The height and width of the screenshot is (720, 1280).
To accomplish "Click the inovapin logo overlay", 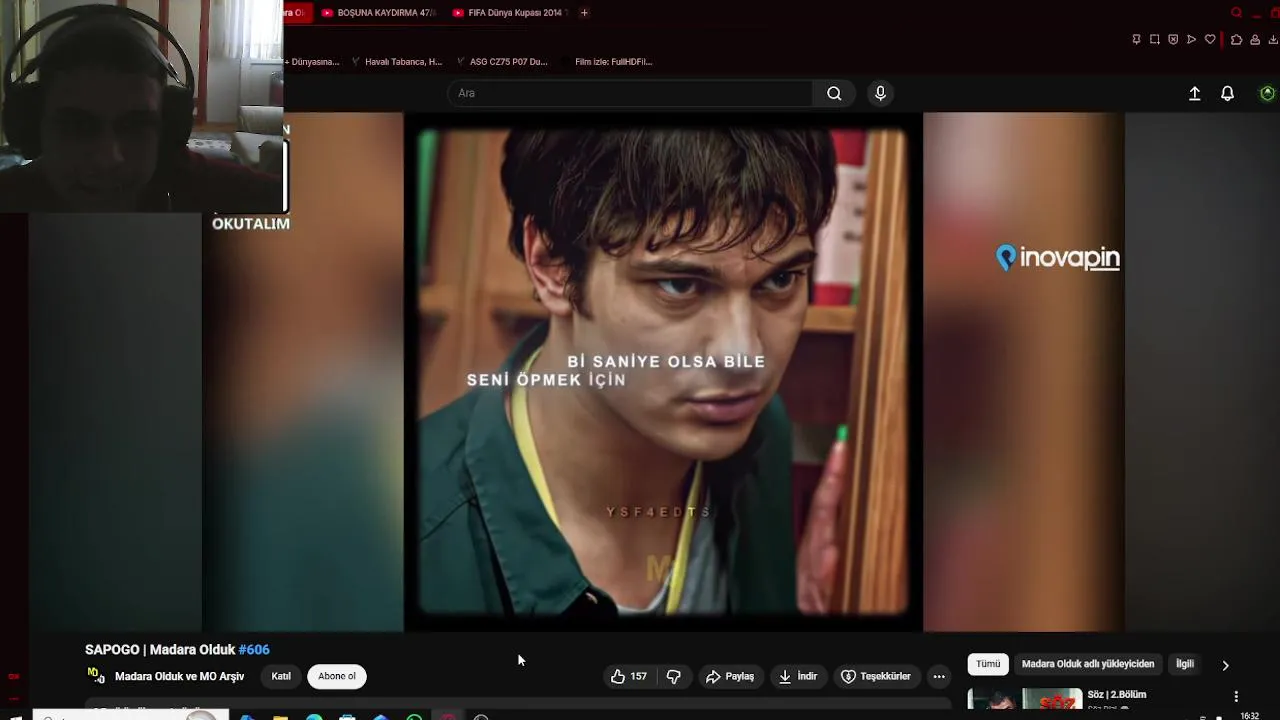I will click(x=1058, y=258).
